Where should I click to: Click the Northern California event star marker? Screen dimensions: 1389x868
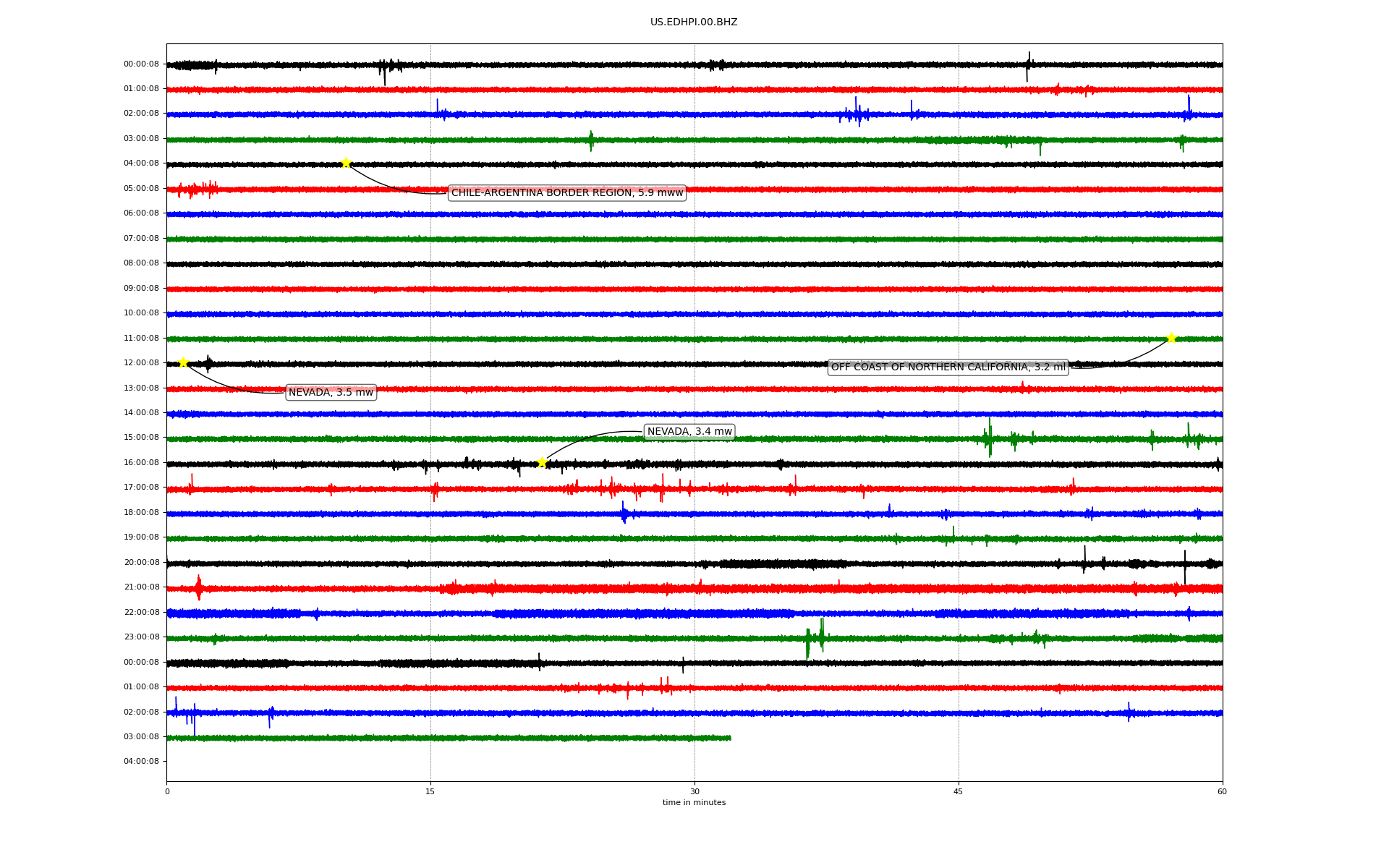[1171, 338]
